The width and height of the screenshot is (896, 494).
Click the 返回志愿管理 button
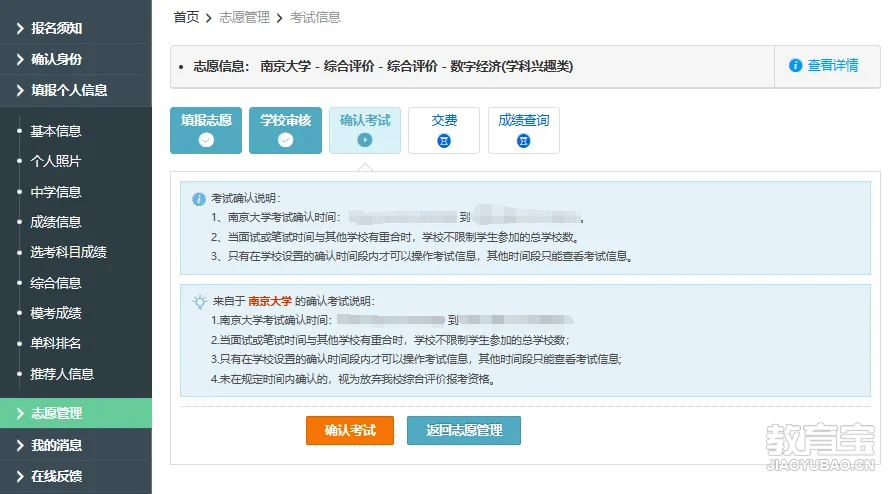pyautogui.click(x=463, y=431)
